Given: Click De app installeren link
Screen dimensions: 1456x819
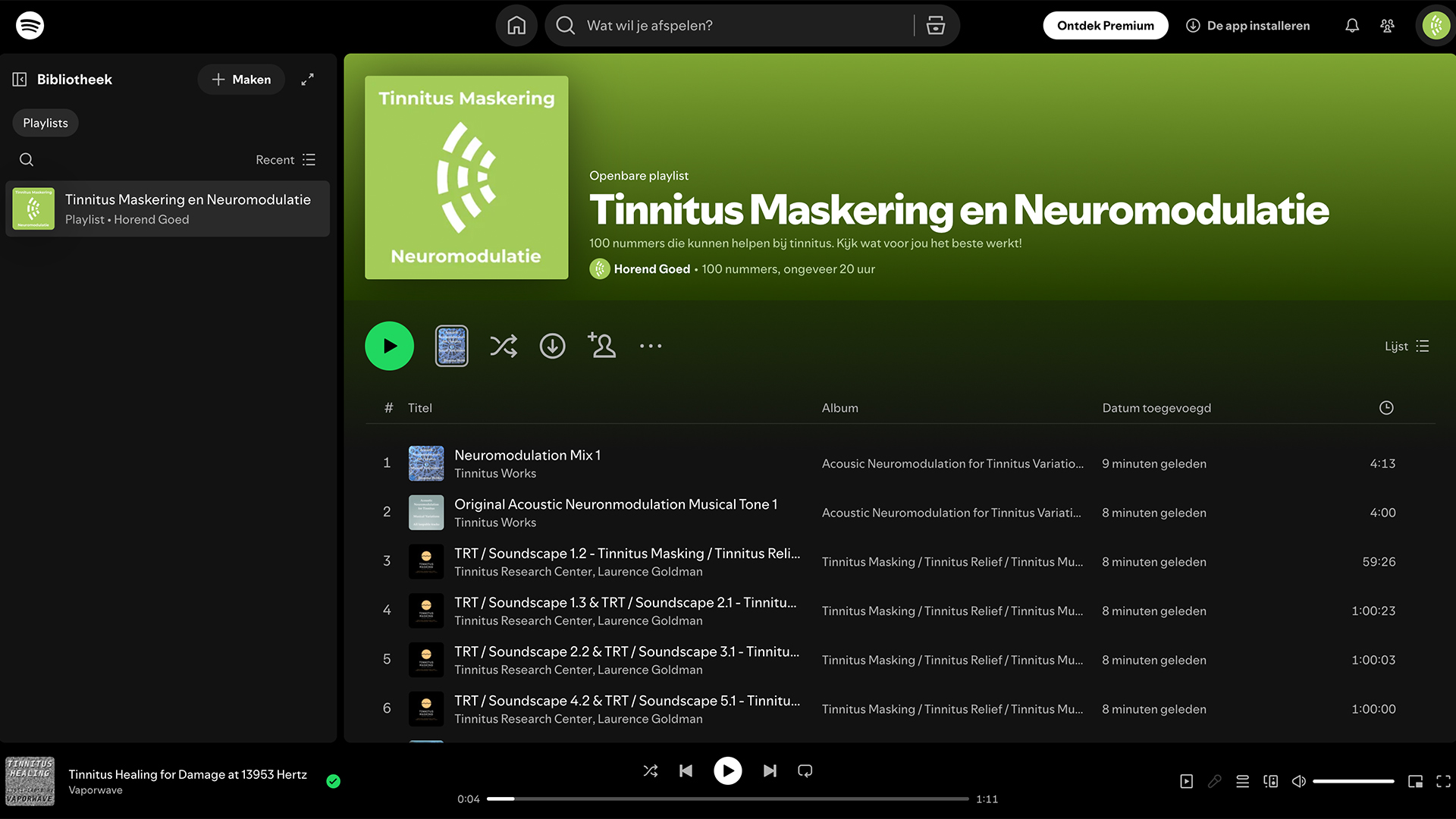Looking at the screenshot, I should tap(1247, 26).
